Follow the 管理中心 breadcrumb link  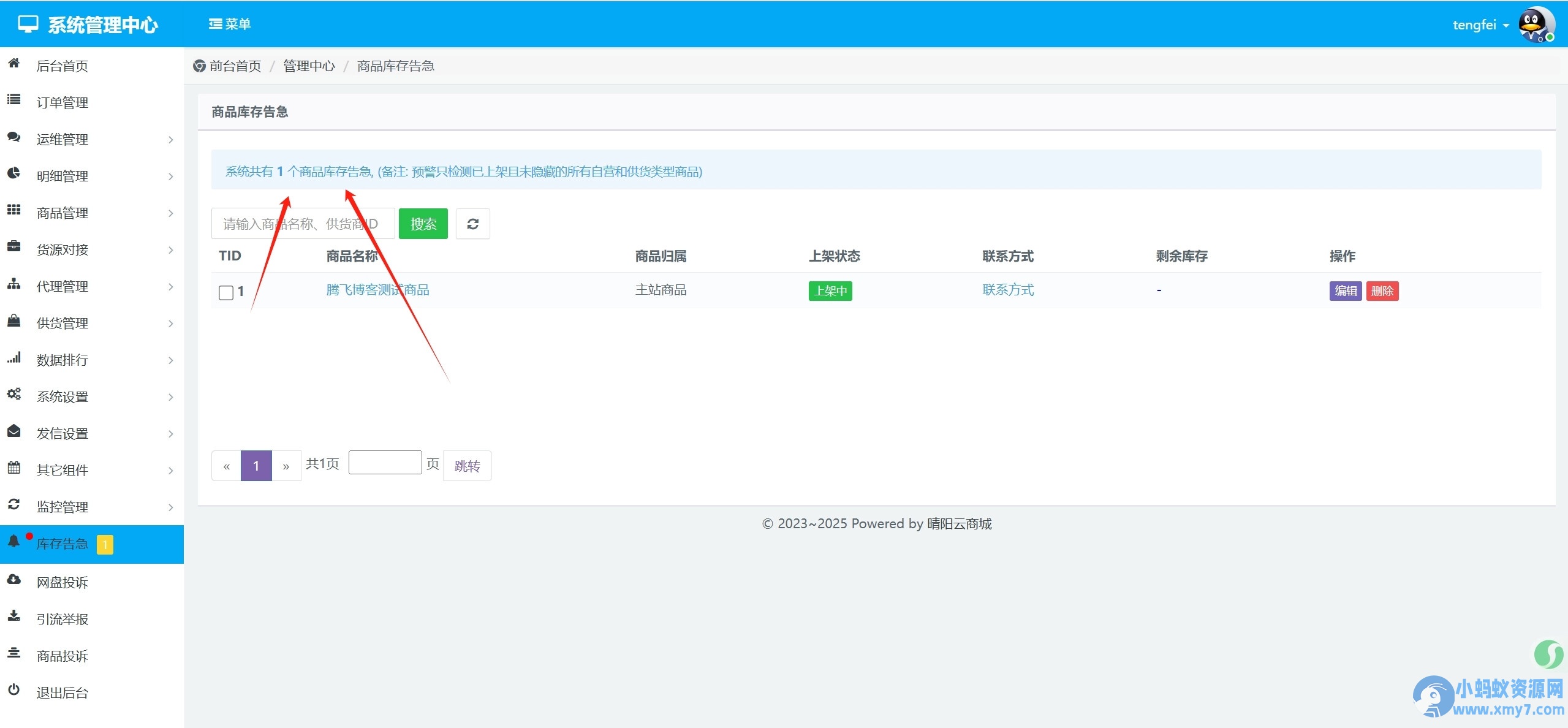(309, 66)
